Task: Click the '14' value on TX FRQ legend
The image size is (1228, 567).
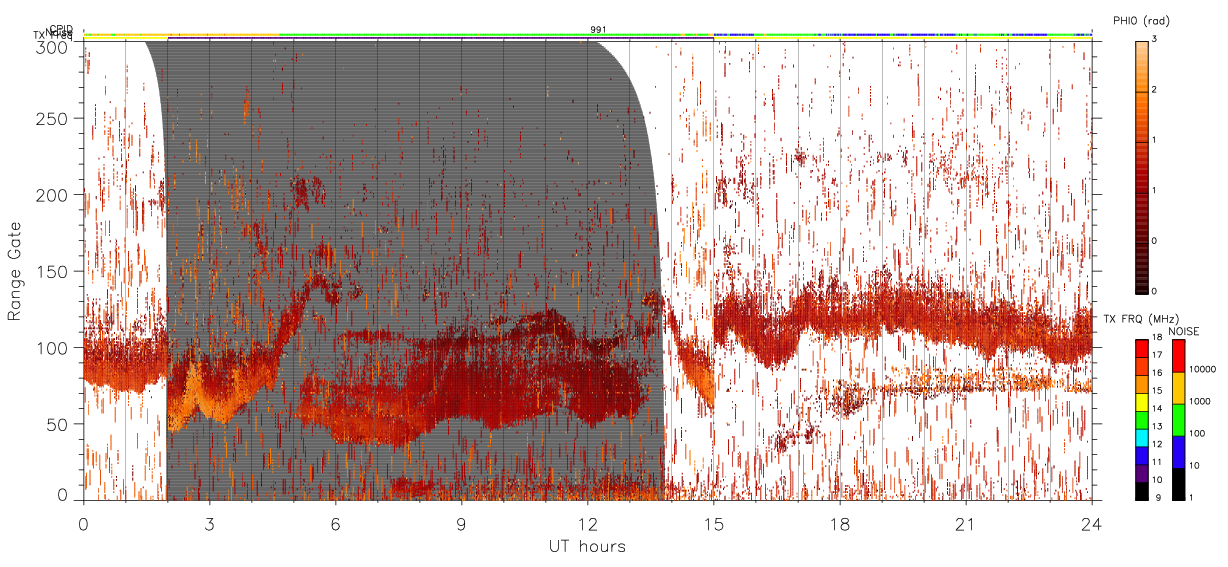Action: point(1157,409)
